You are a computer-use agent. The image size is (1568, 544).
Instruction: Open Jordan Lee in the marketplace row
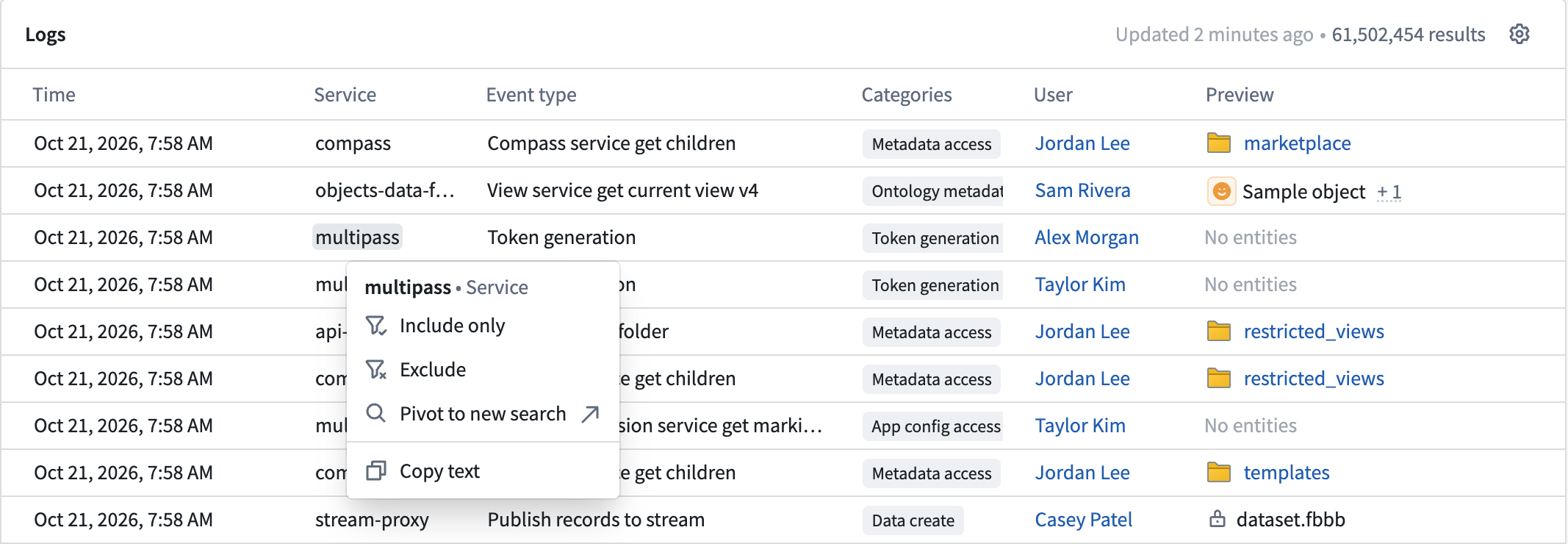(x=1082, y=143)
